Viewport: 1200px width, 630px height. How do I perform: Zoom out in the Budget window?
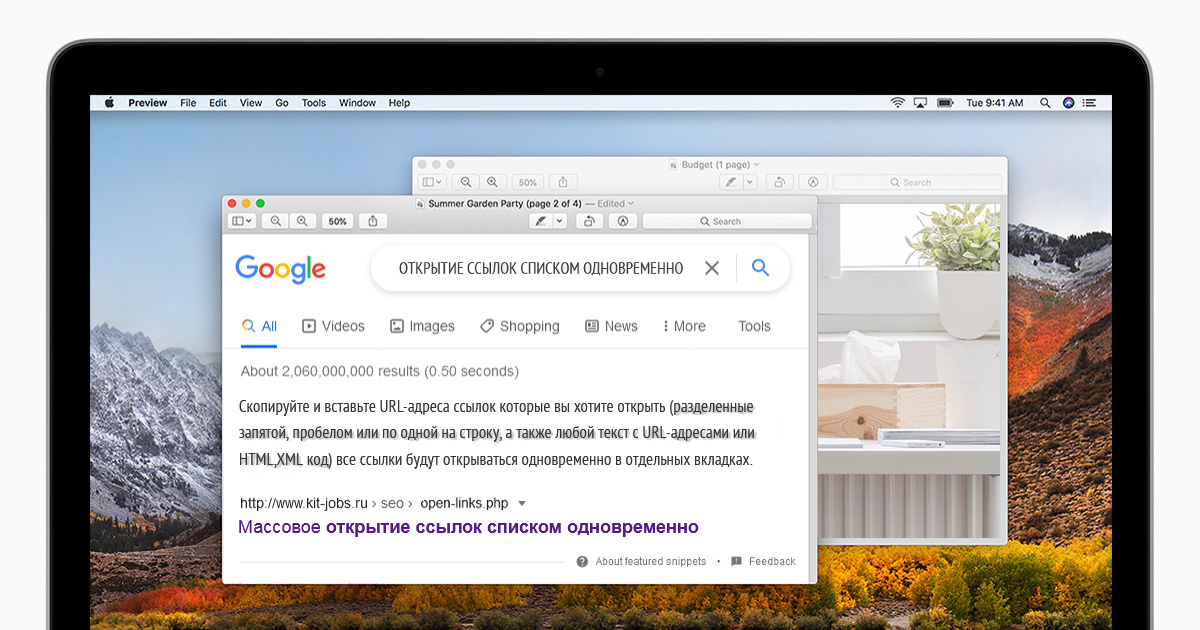point(465,182)
